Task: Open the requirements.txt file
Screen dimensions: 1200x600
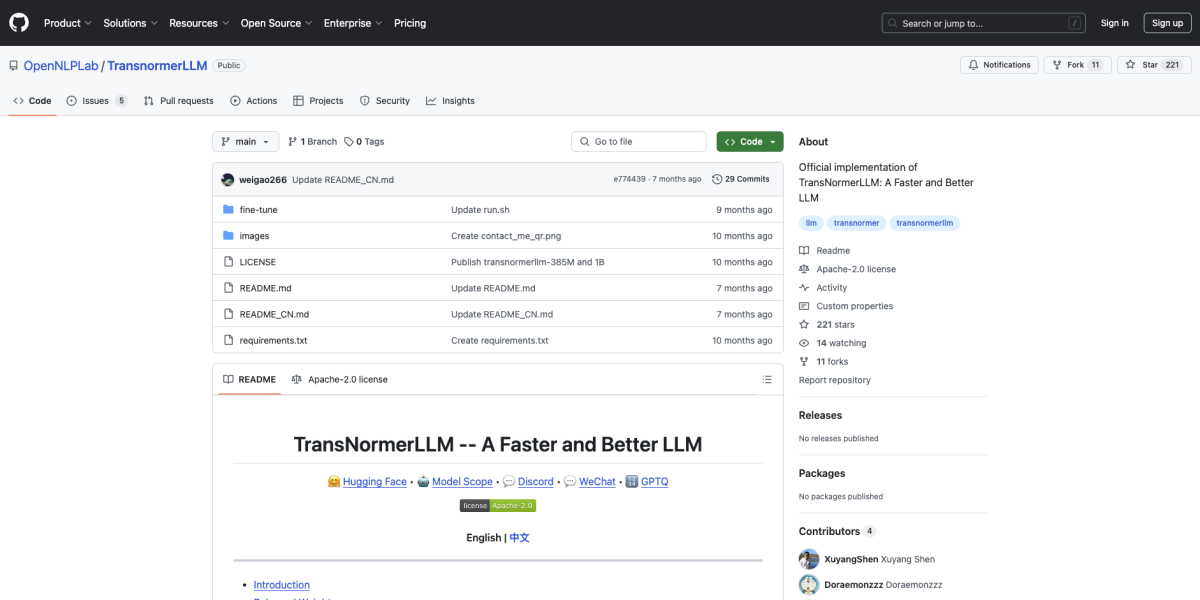Action: coord(273,341)
